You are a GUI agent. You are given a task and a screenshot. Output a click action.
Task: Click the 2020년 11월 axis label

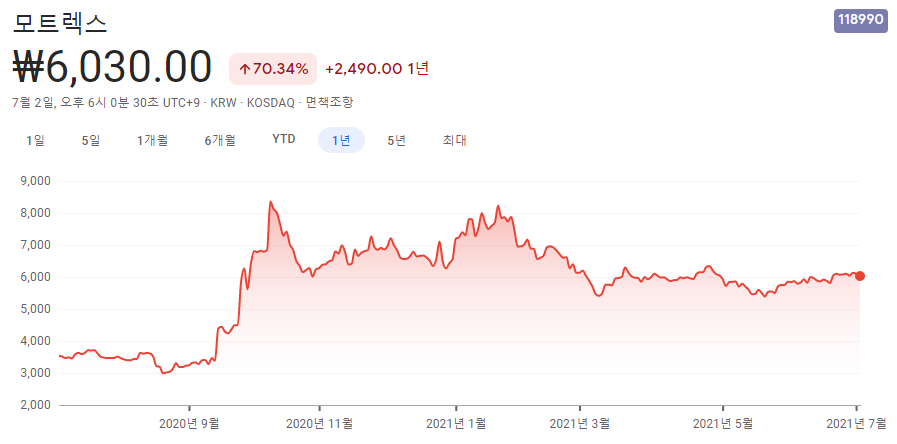point(319,424)
